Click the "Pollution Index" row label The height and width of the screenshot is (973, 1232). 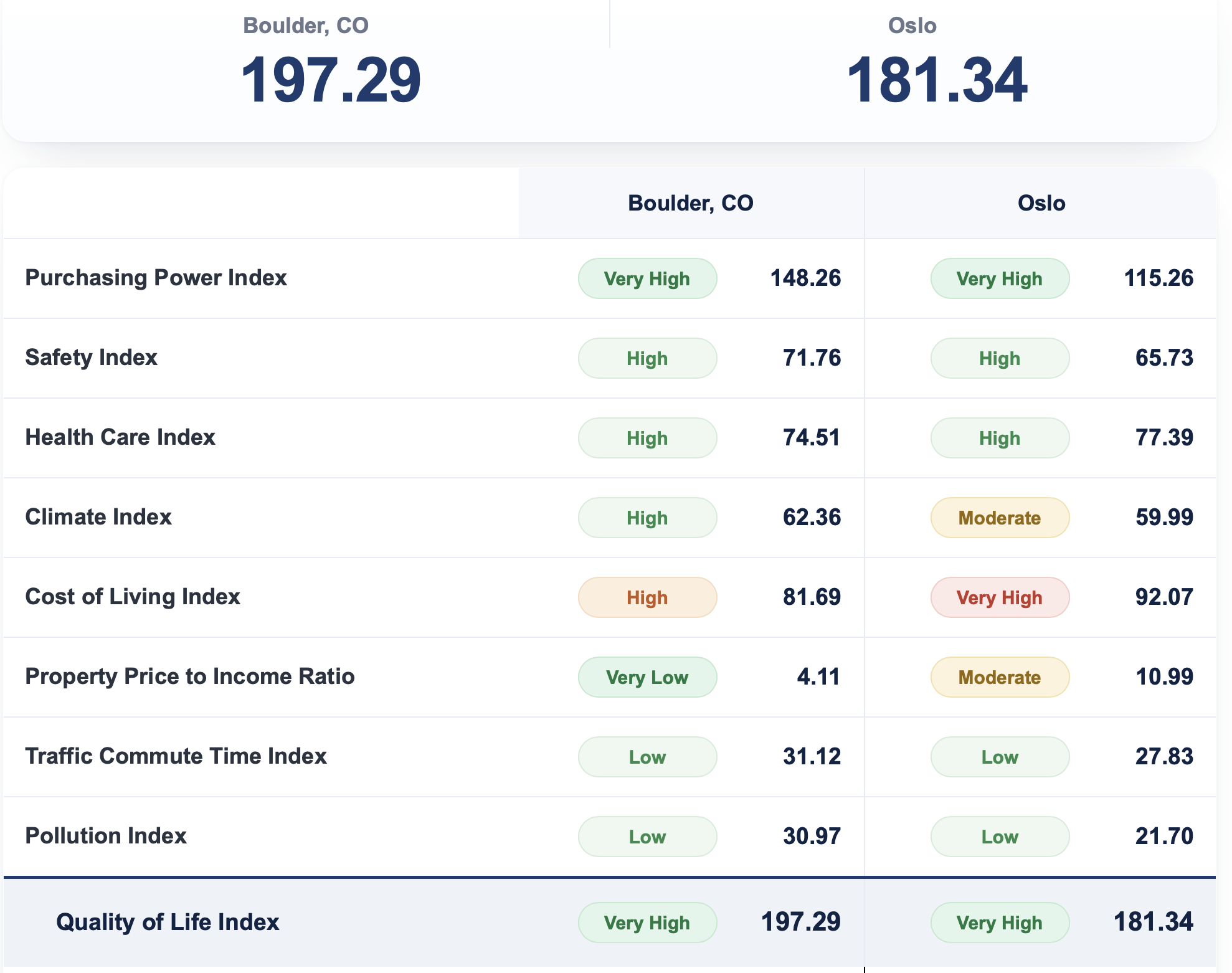pos(106,836)
